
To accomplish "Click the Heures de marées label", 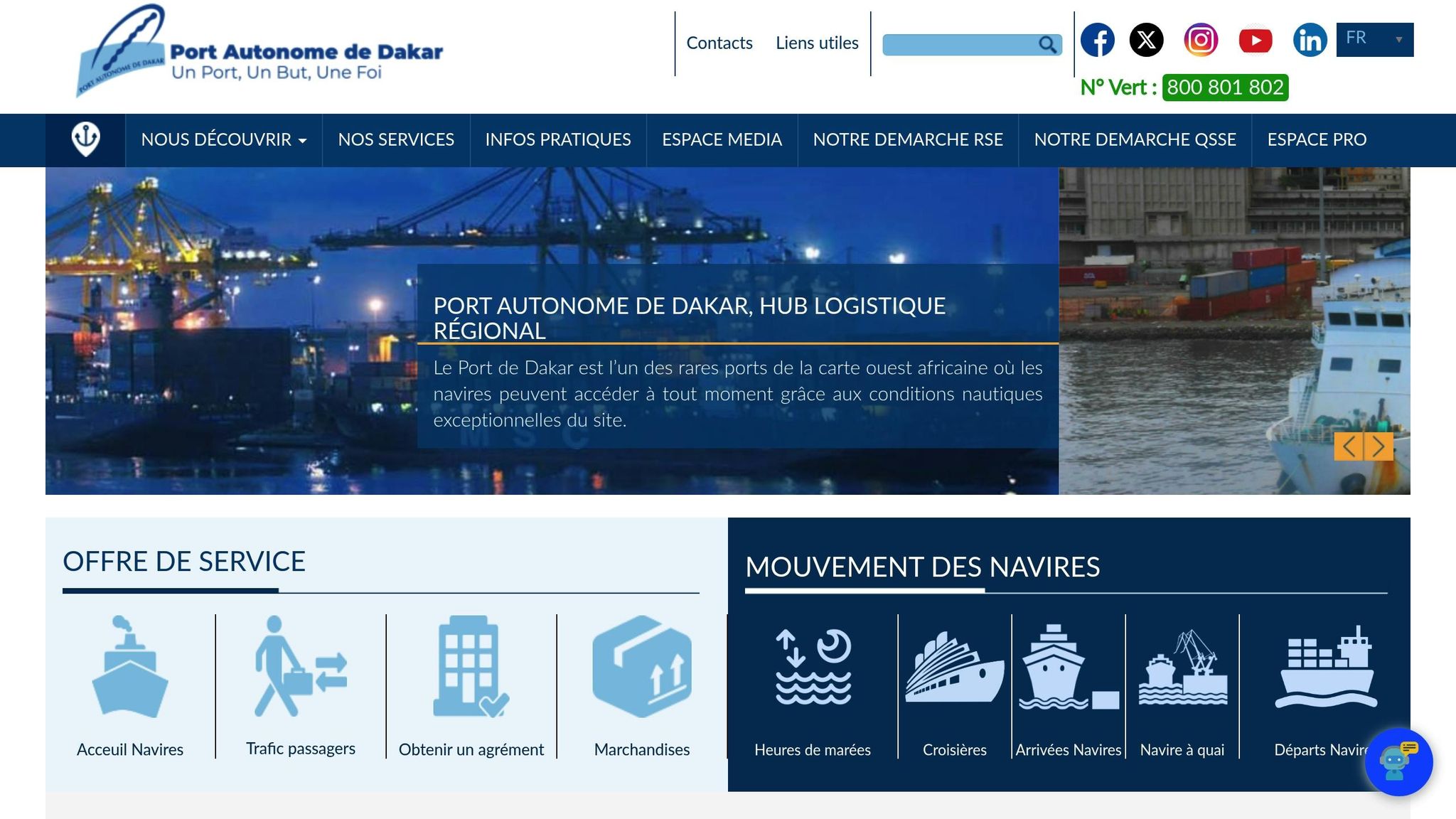I will [813, 750].
